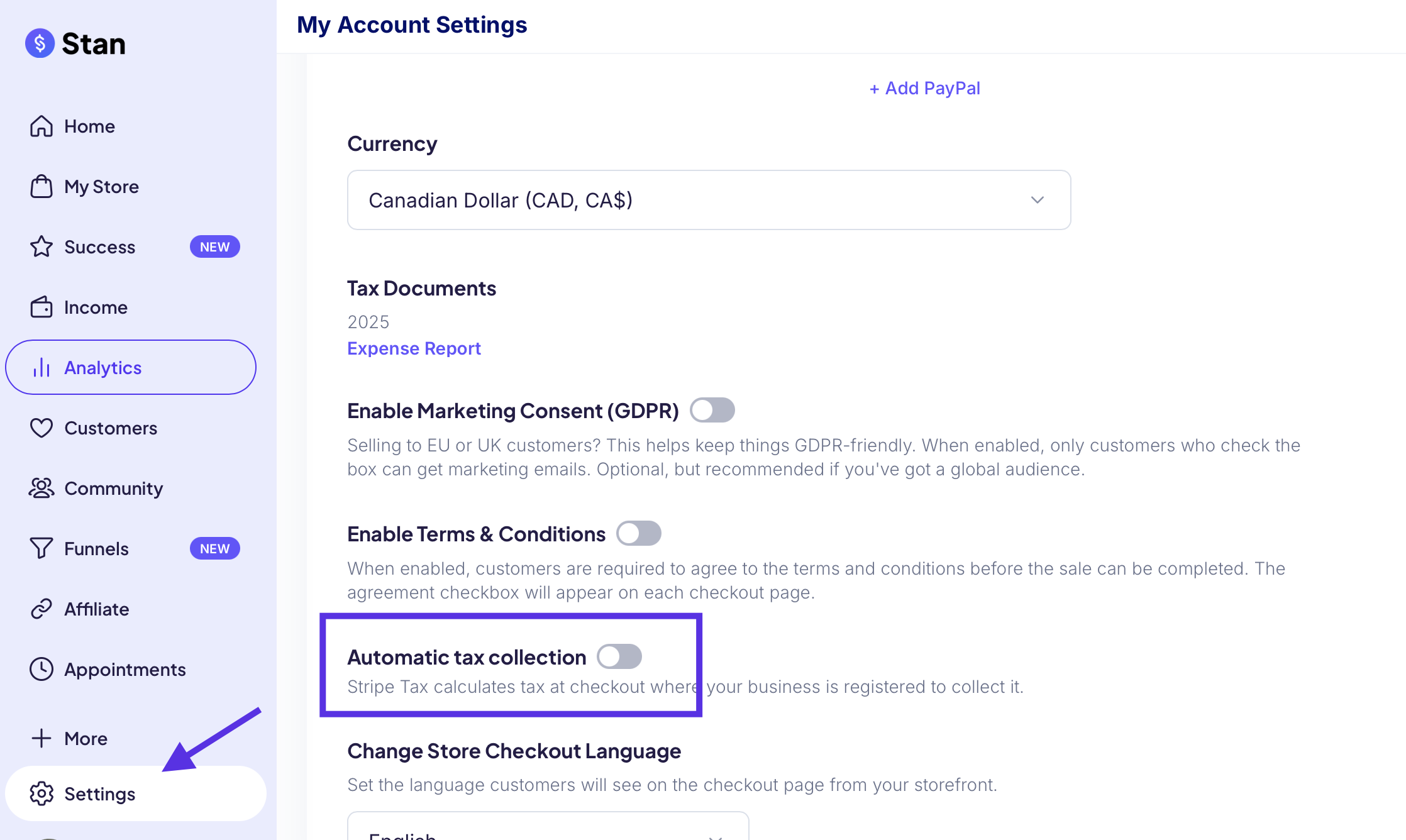Enable Automatic tax collection switch
Viewport: 1406px width, 840px height.
coord(619,656)
